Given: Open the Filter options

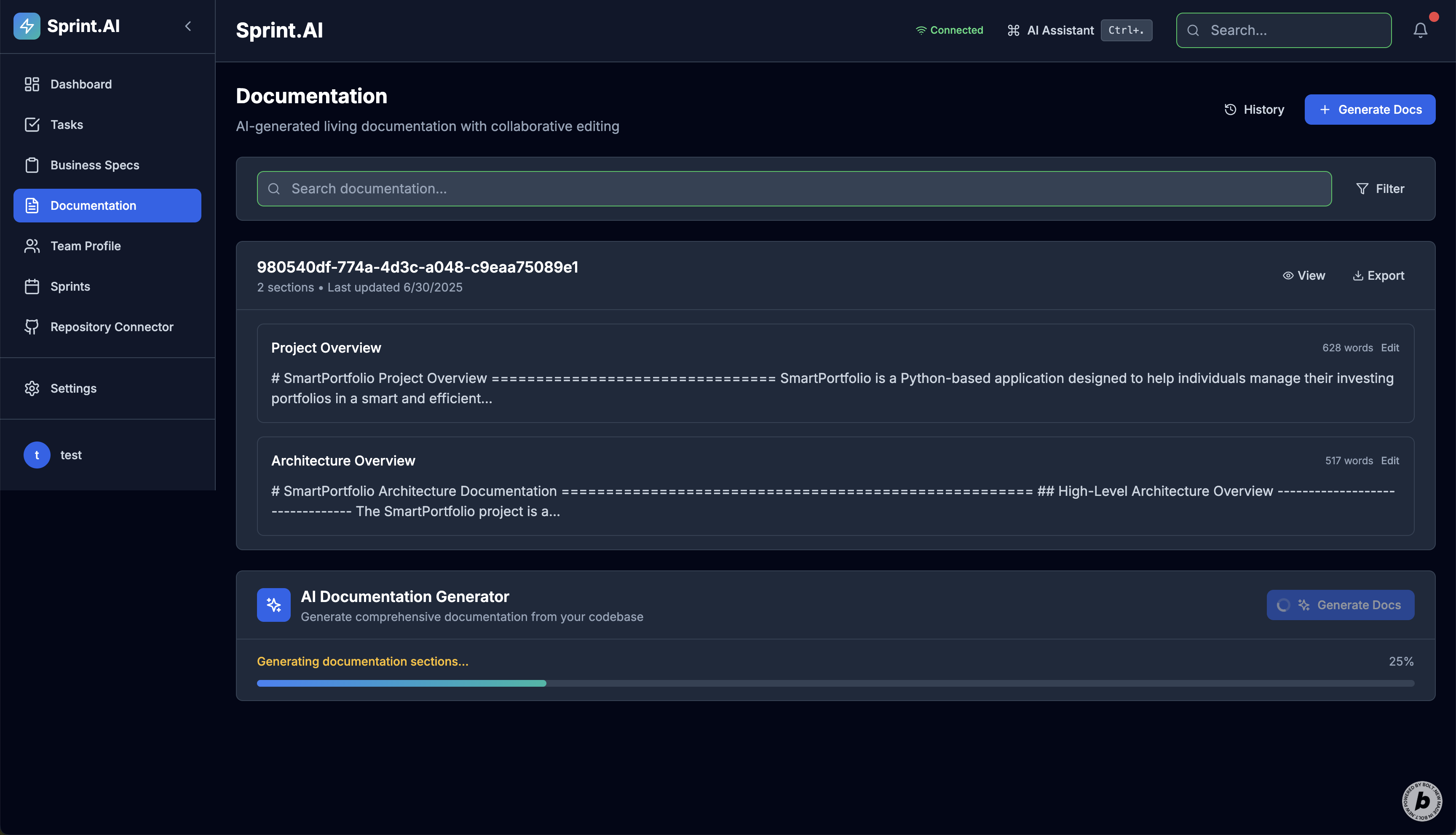Looking at the screenshot, I should [1380, 189].
